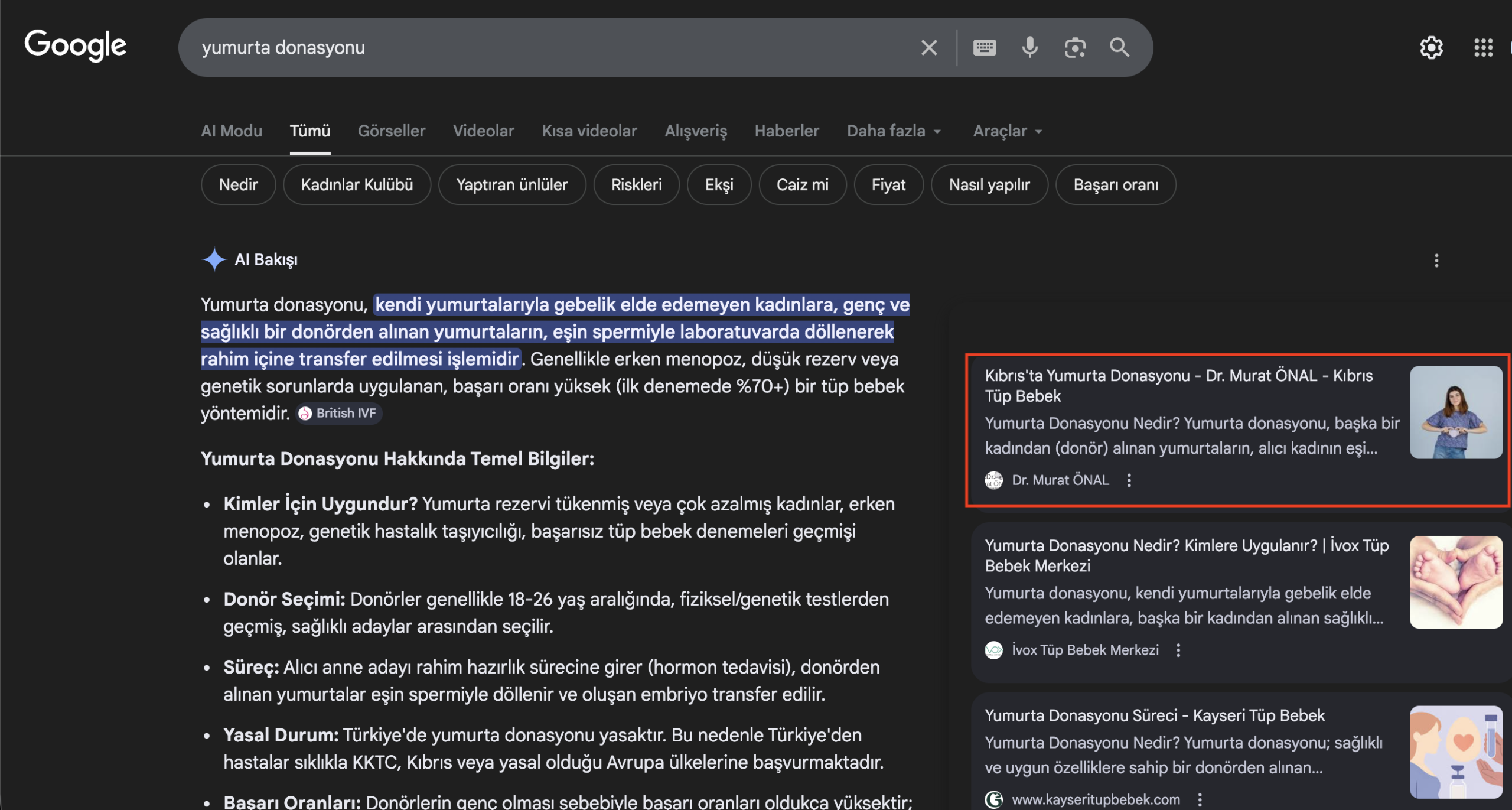Switch to the Görseller tab
This screenshot has height=810, width=1512.
pyautogui.click(x=392, y=131)
